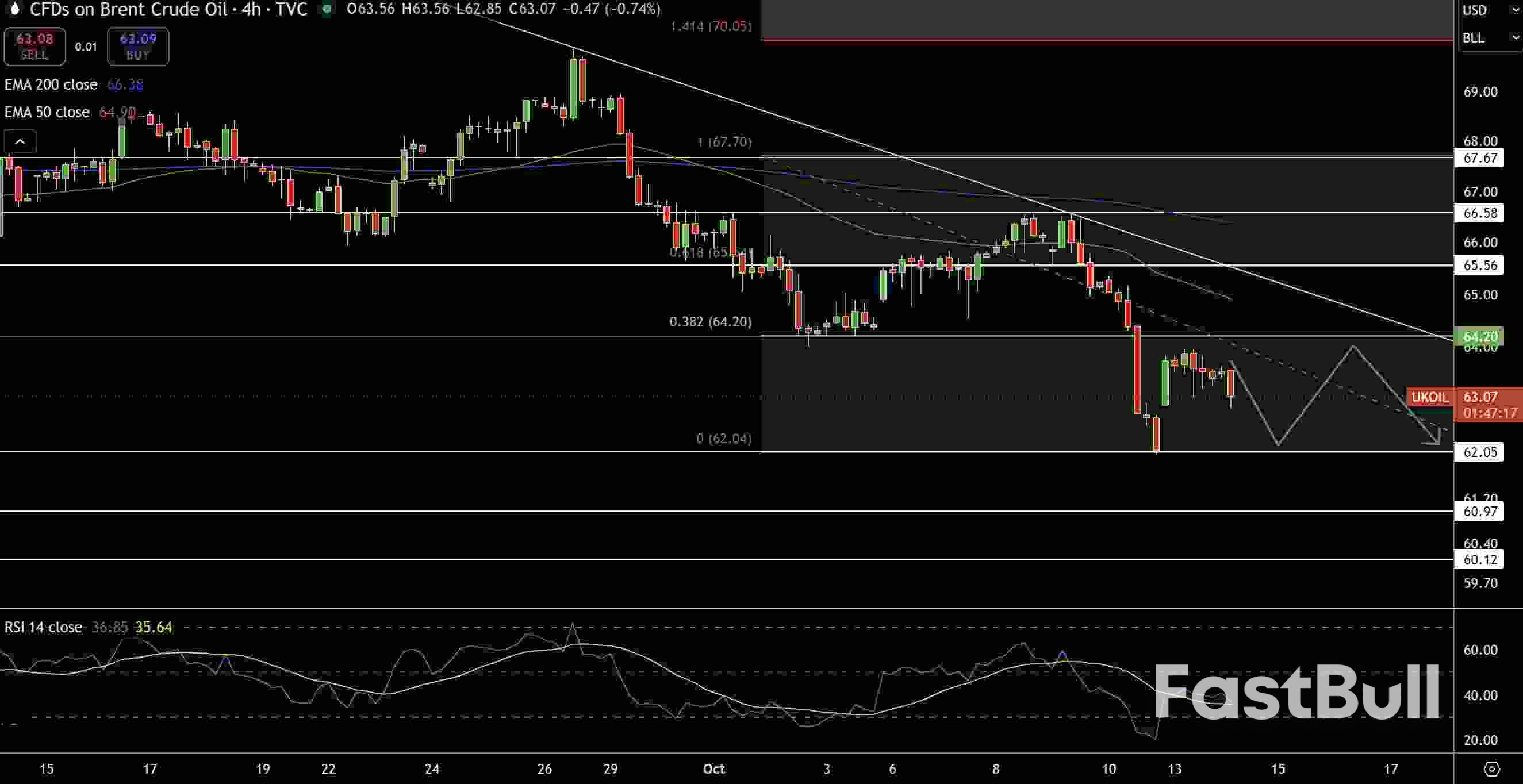This screenshot has height=784, width=1523.
Task: Click the highlighted 64.20 price level label
Action: tap(1479, 336)
